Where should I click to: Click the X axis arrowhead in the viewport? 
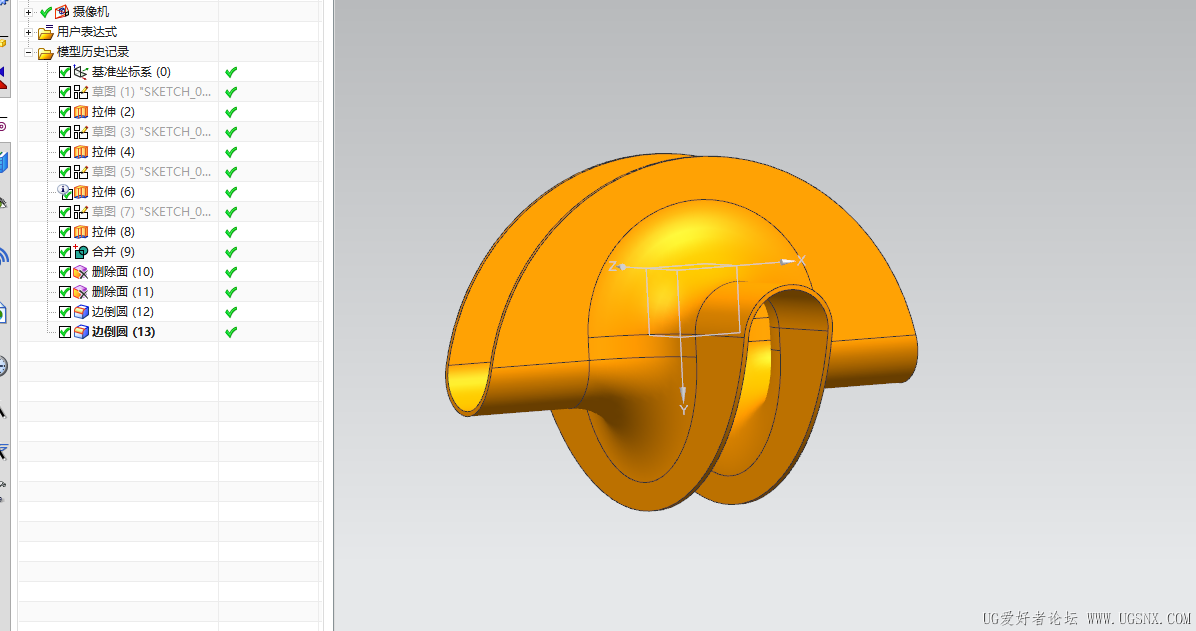788,262
